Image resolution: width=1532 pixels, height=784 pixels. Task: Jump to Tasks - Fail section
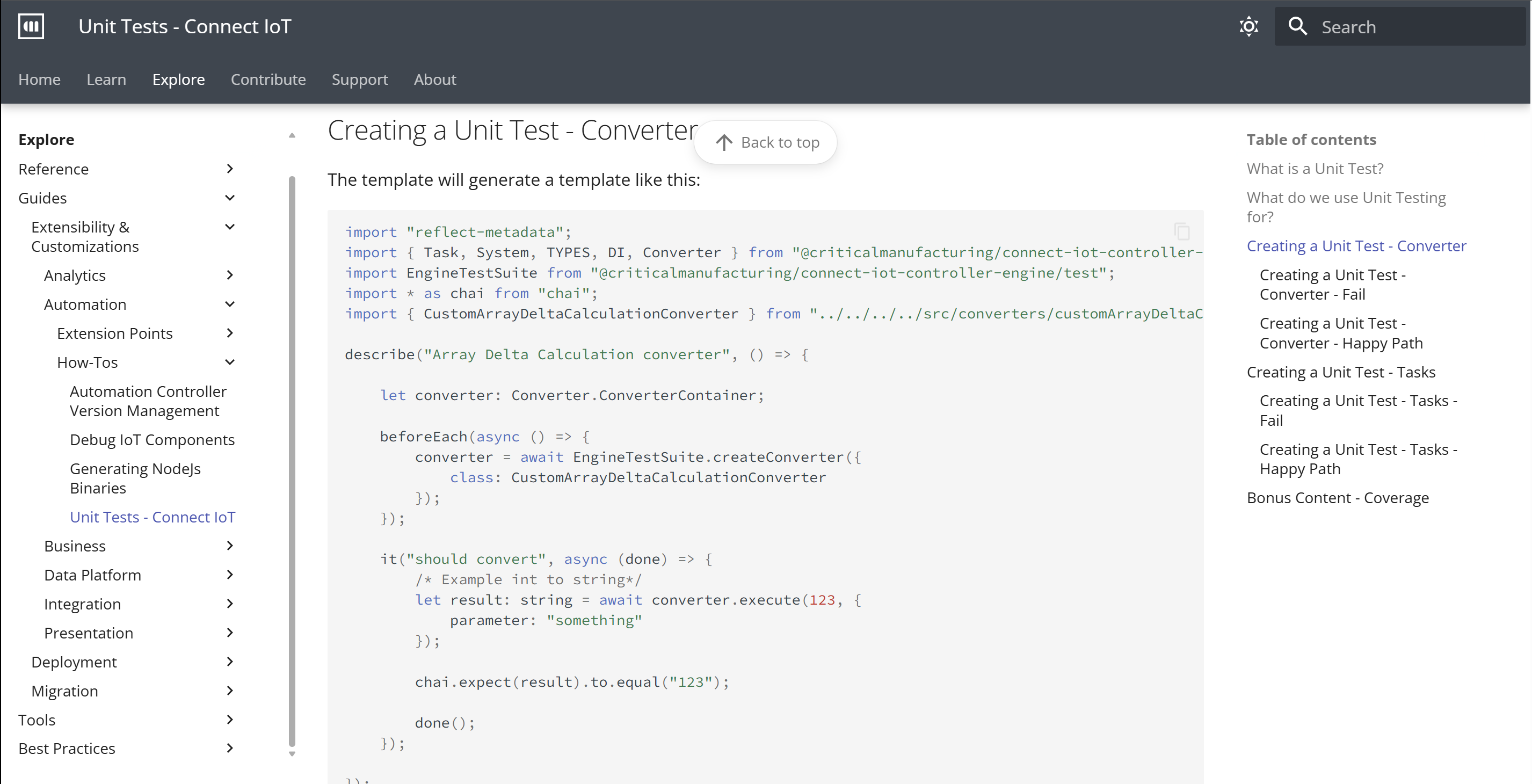[x=1359, y=410]
